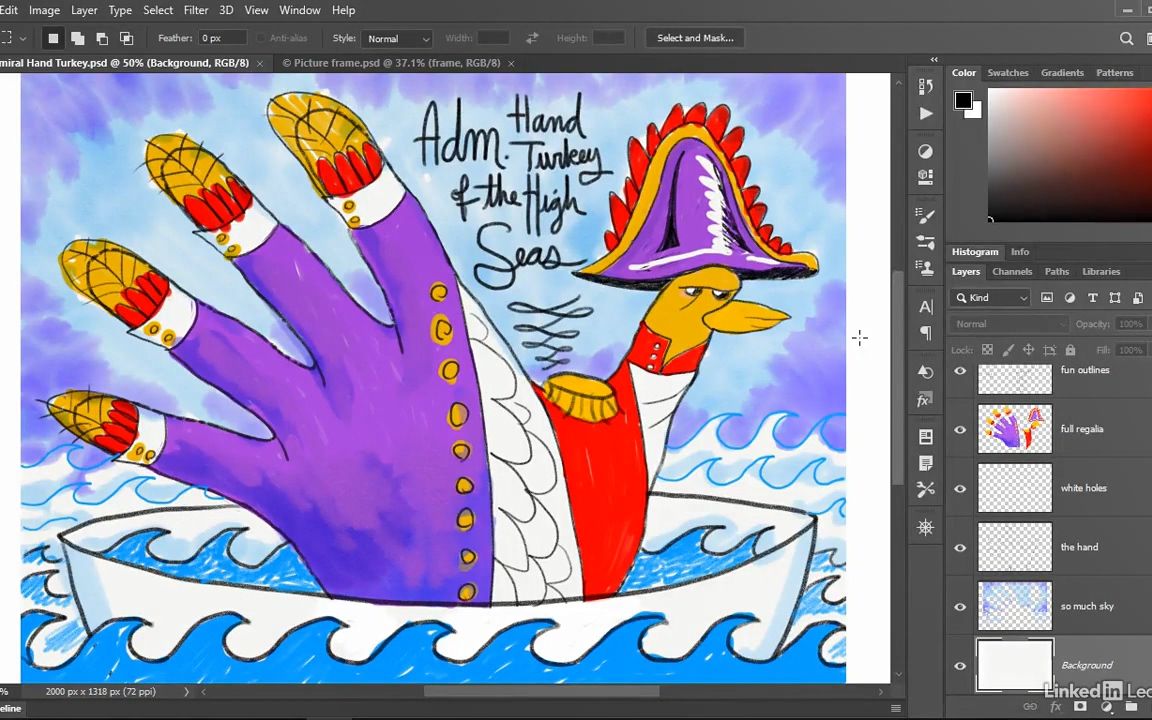
Task: Open the layer blend mode dropdown
Action: point(1008,323)
